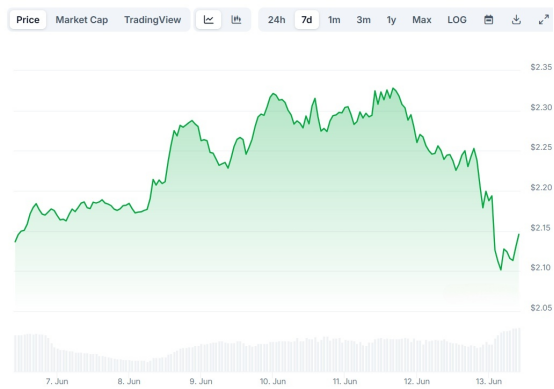Select the Market Cap tab
Screen dimensions: 554x389
(x=82, y=19)
